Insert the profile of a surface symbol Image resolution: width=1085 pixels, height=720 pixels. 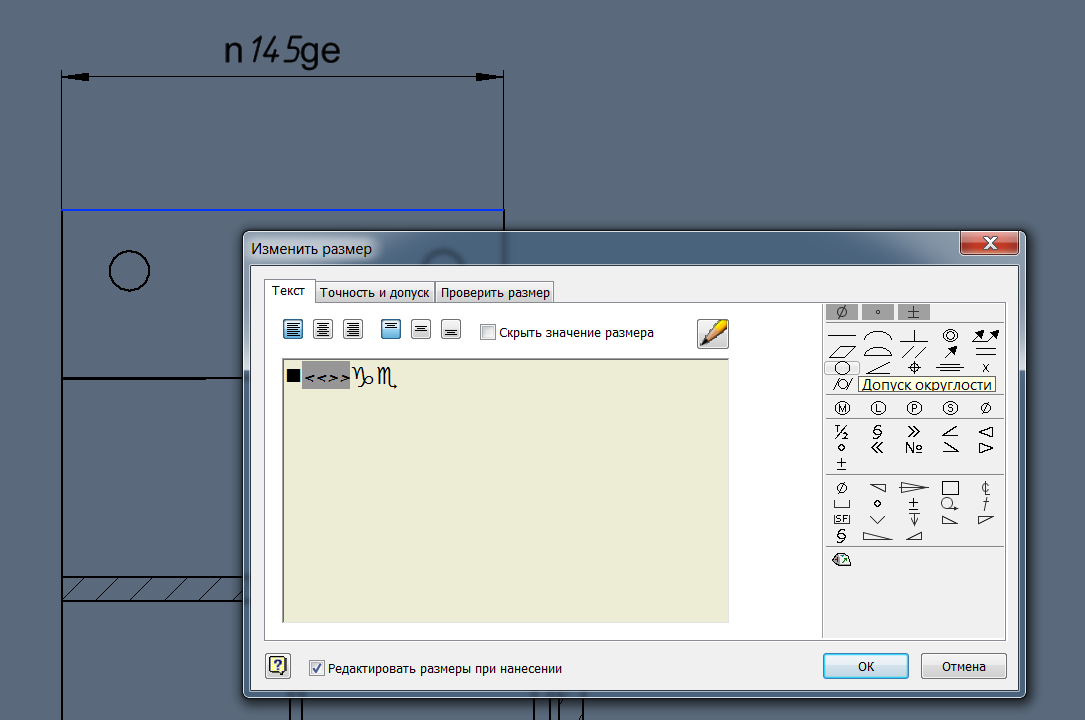(877, 352)
